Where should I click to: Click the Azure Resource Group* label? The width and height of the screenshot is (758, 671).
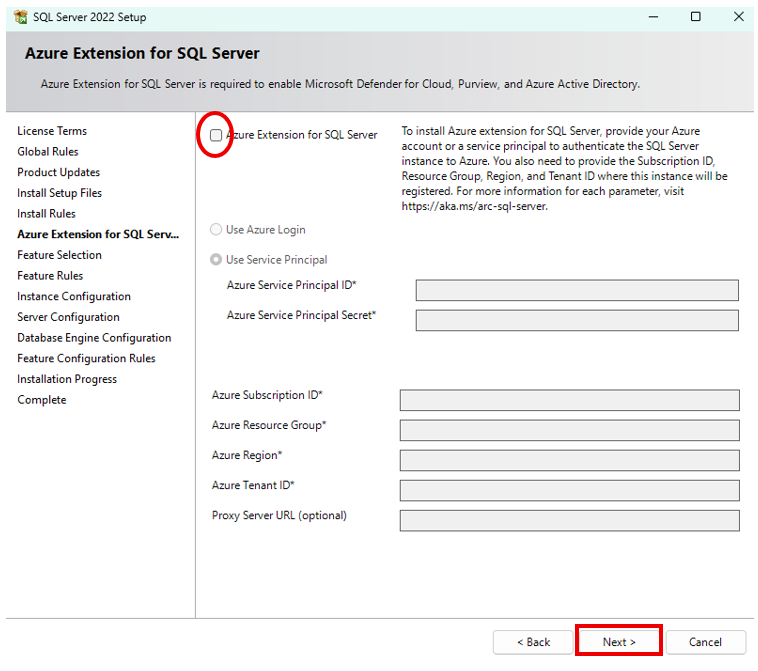(x=269, y=425)
